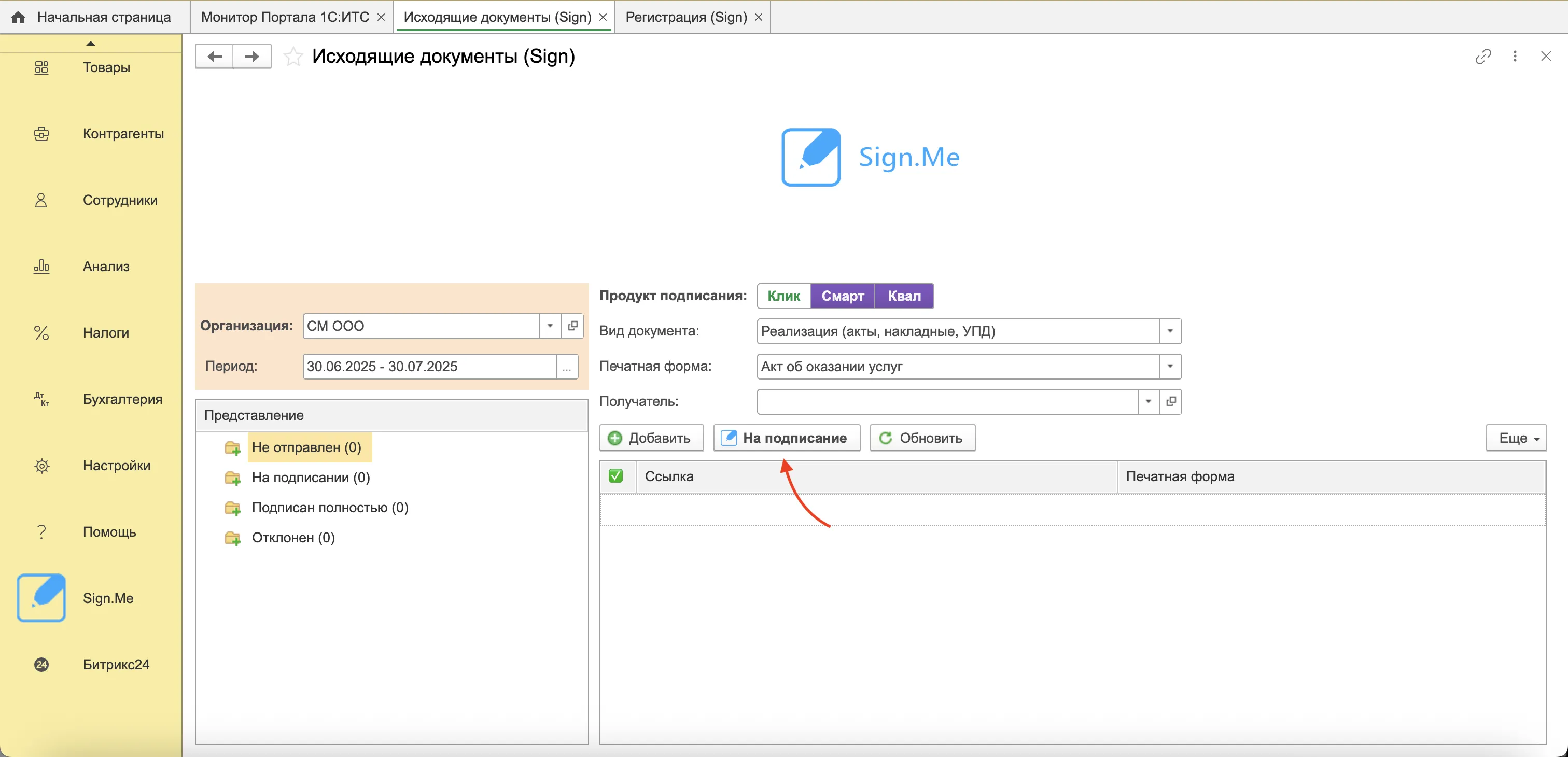Click the Добавить button

(x=651, y=438)
